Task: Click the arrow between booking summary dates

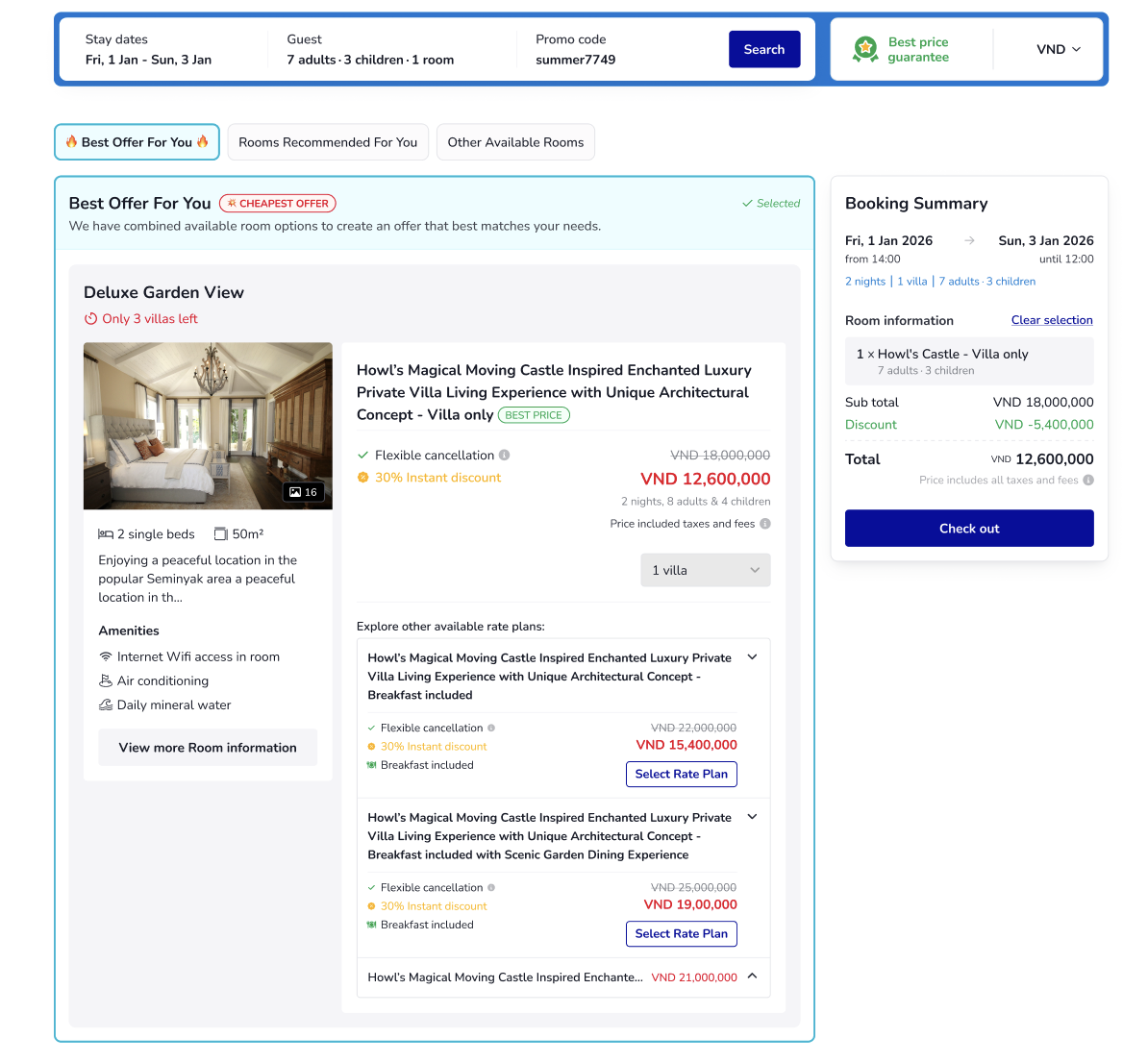Action: [969, 241]
